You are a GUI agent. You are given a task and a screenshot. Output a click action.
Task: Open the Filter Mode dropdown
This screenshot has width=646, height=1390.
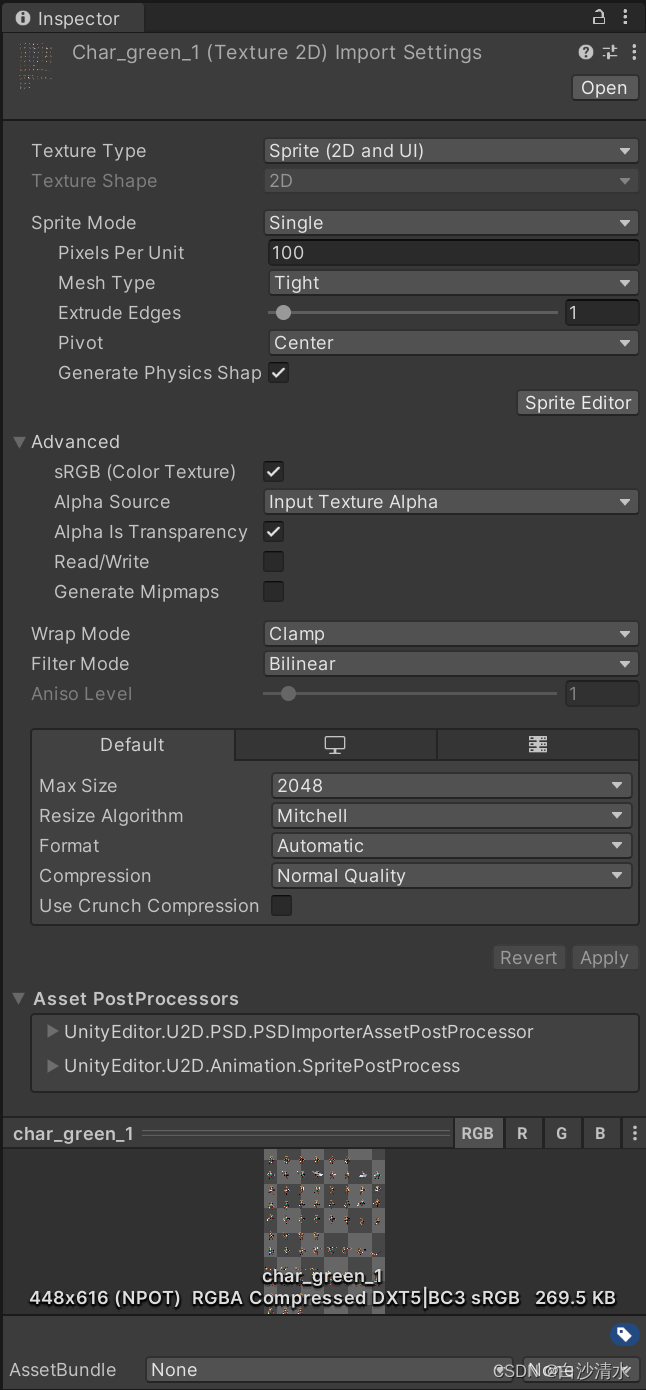tap(450, 664)
